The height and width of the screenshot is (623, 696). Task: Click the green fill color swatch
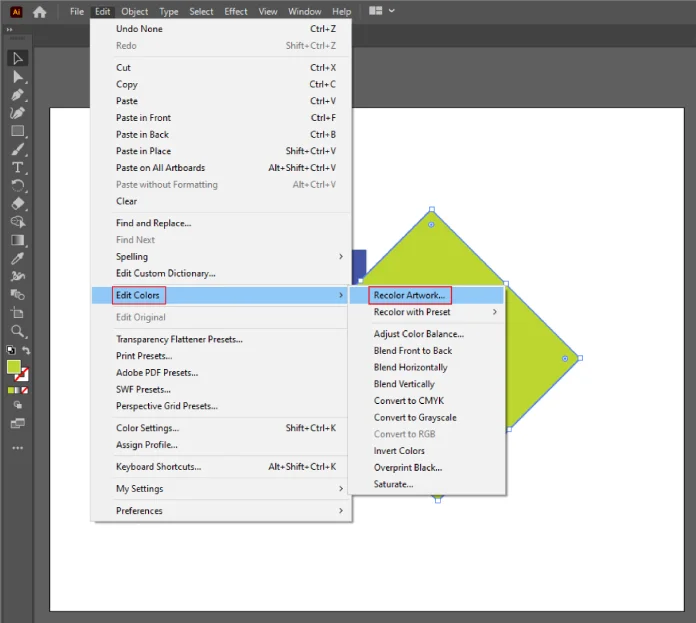pos(14,367)
